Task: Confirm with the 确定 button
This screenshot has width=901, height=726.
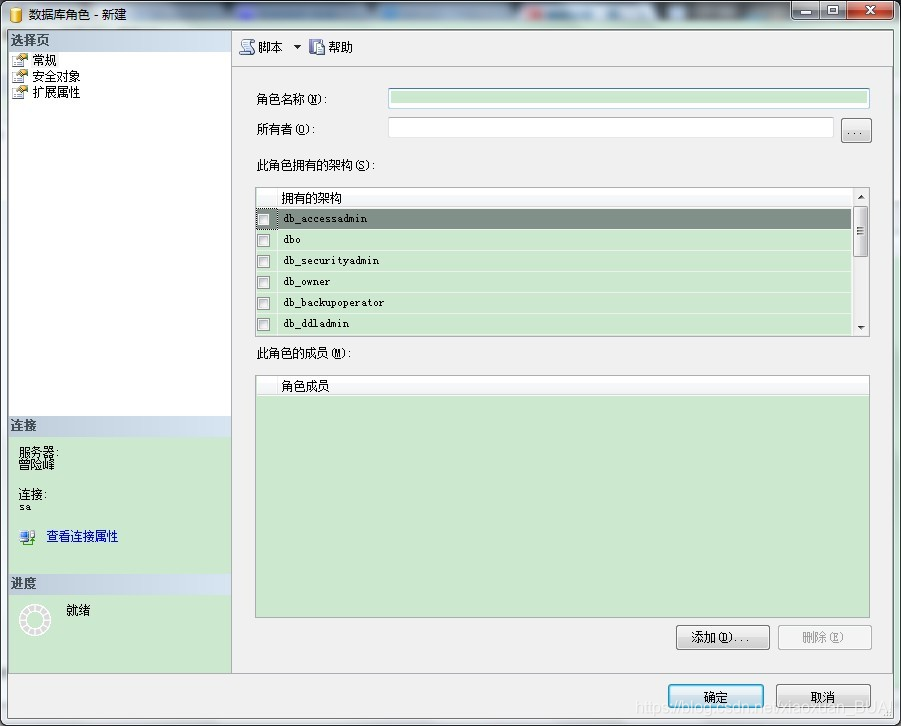Action: [715, 697]
